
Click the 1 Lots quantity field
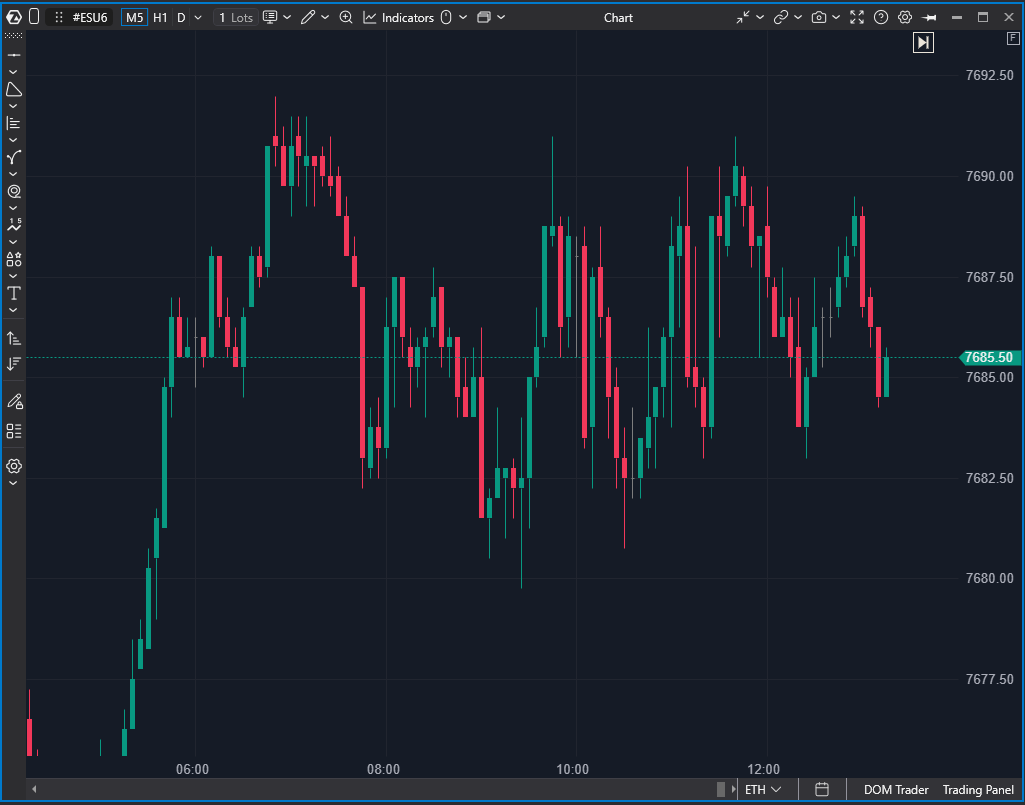click(235, 18)
